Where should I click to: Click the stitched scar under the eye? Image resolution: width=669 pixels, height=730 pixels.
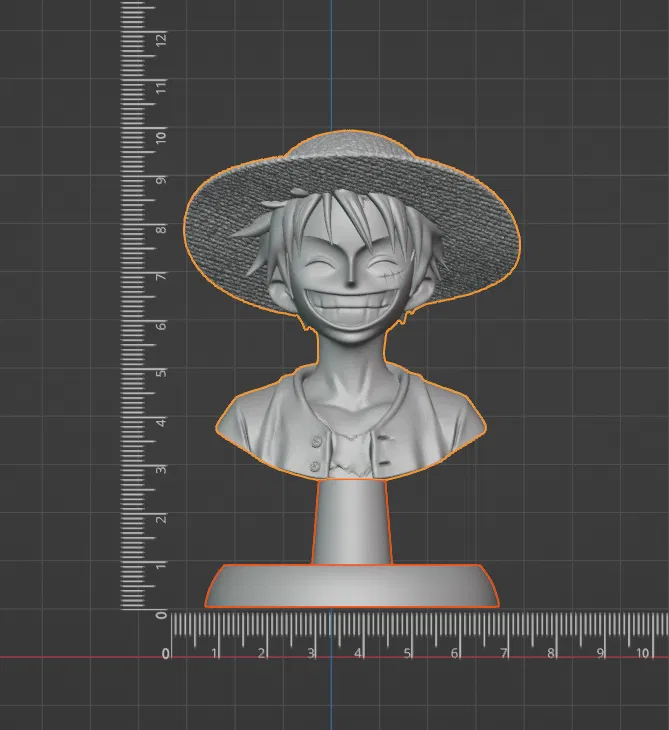390,277
